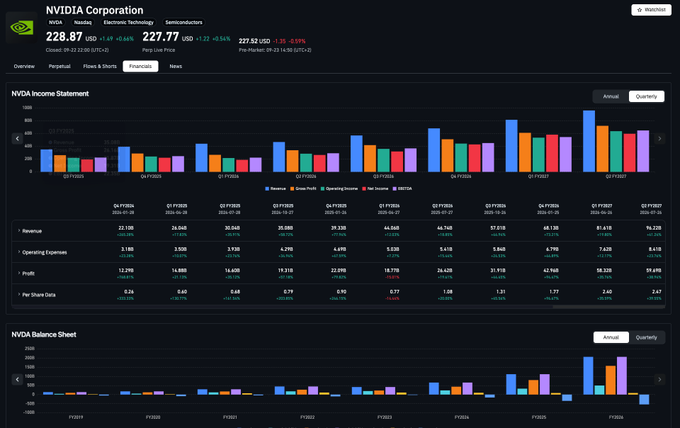This screenshot has height=428, width=680.
Task: Click the Q2 FY2027 blue revenue bar
Action: tap(589, 141)
